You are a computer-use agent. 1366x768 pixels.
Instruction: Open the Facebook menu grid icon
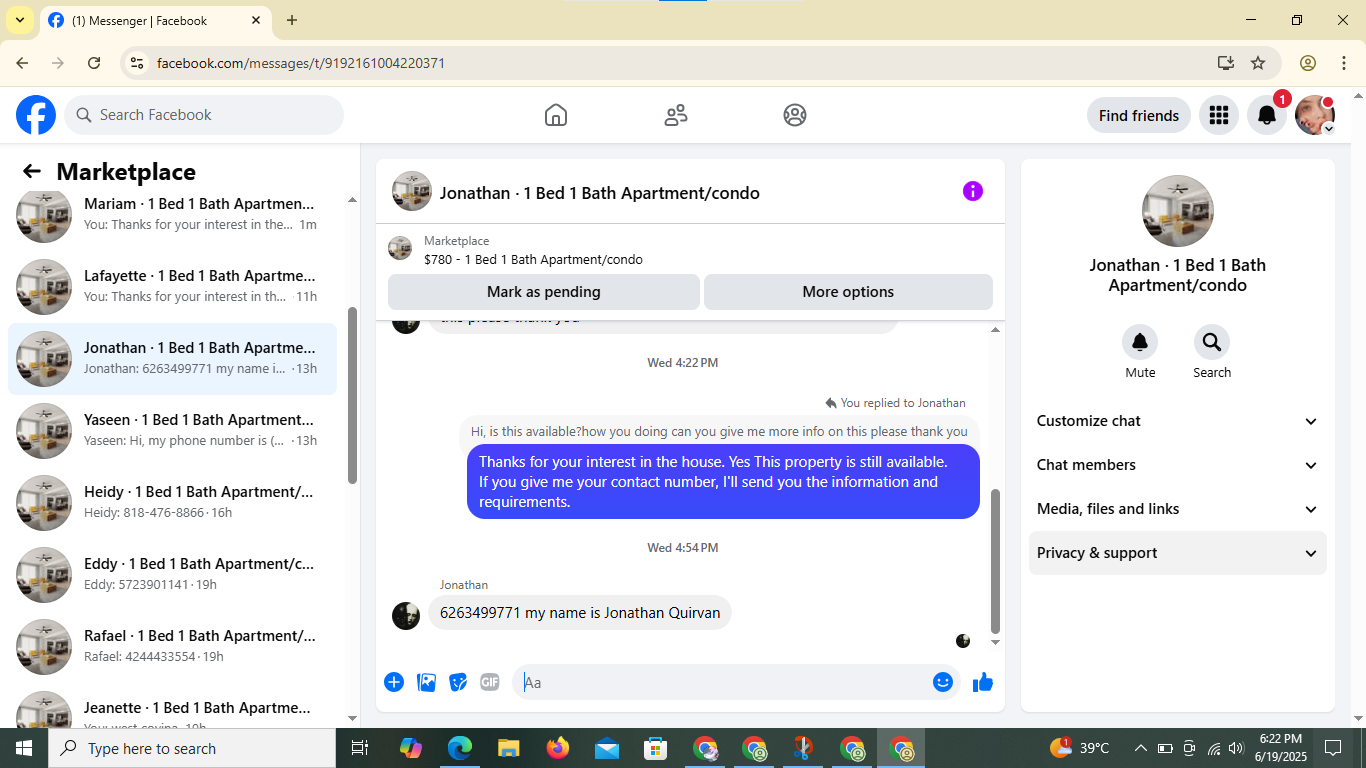point(1218,115)
